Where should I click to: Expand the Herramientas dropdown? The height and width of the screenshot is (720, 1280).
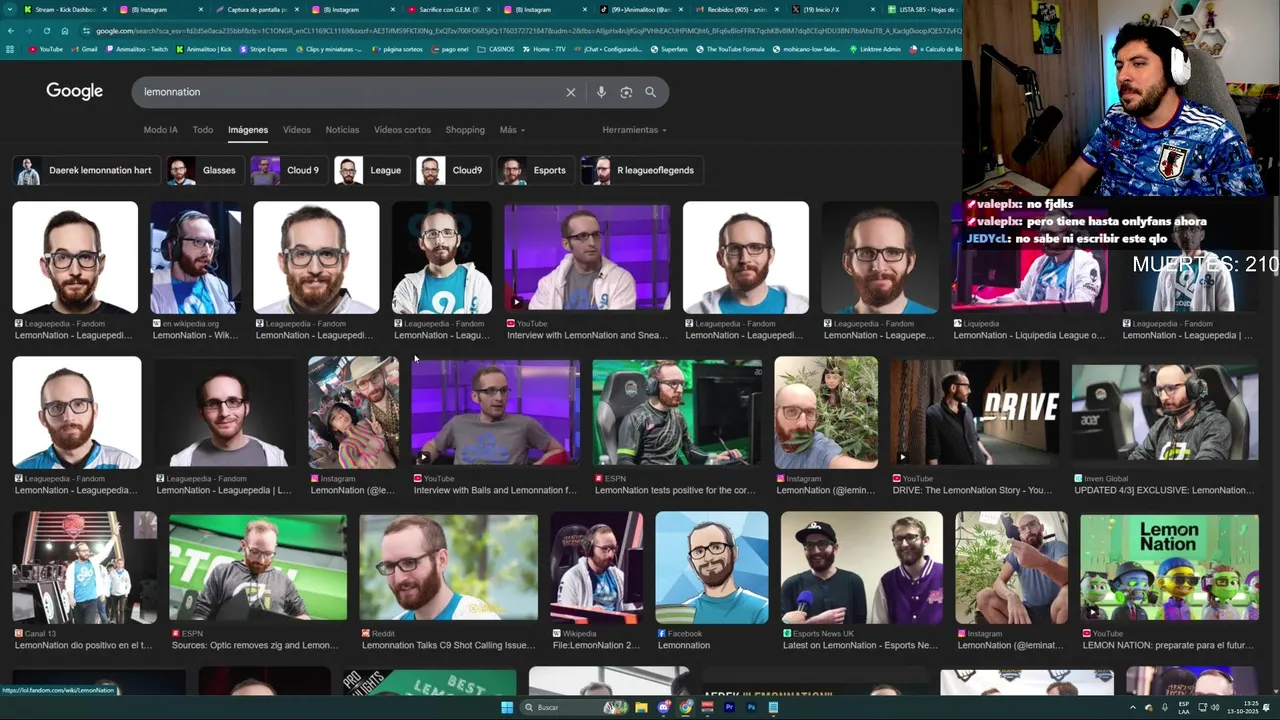[x=635, y=130]
